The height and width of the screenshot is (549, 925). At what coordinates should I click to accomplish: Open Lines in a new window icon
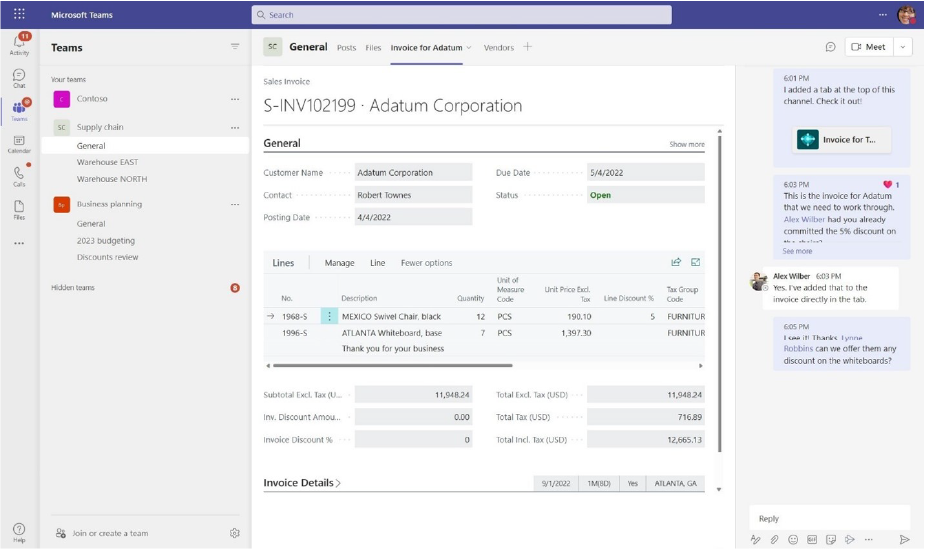click(696, 262)
